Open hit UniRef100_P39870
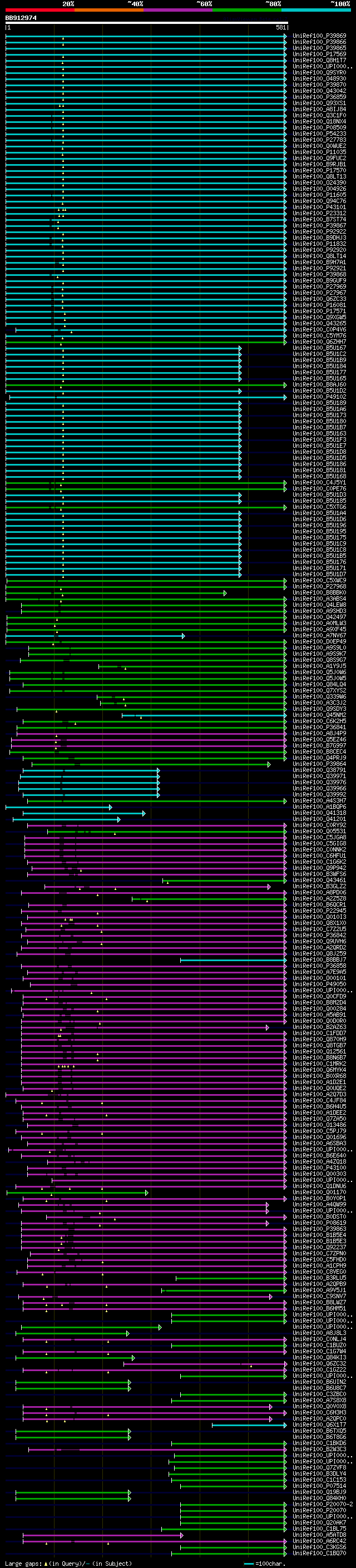The image size is (356, 1568). coord(319,85)
